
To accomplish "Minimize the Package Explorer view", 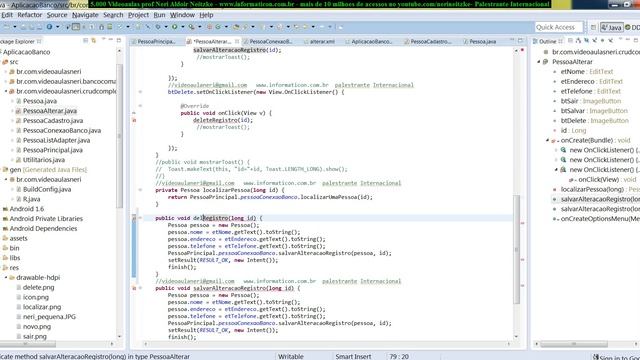I will pyautogui.click(x=111, y=40).
